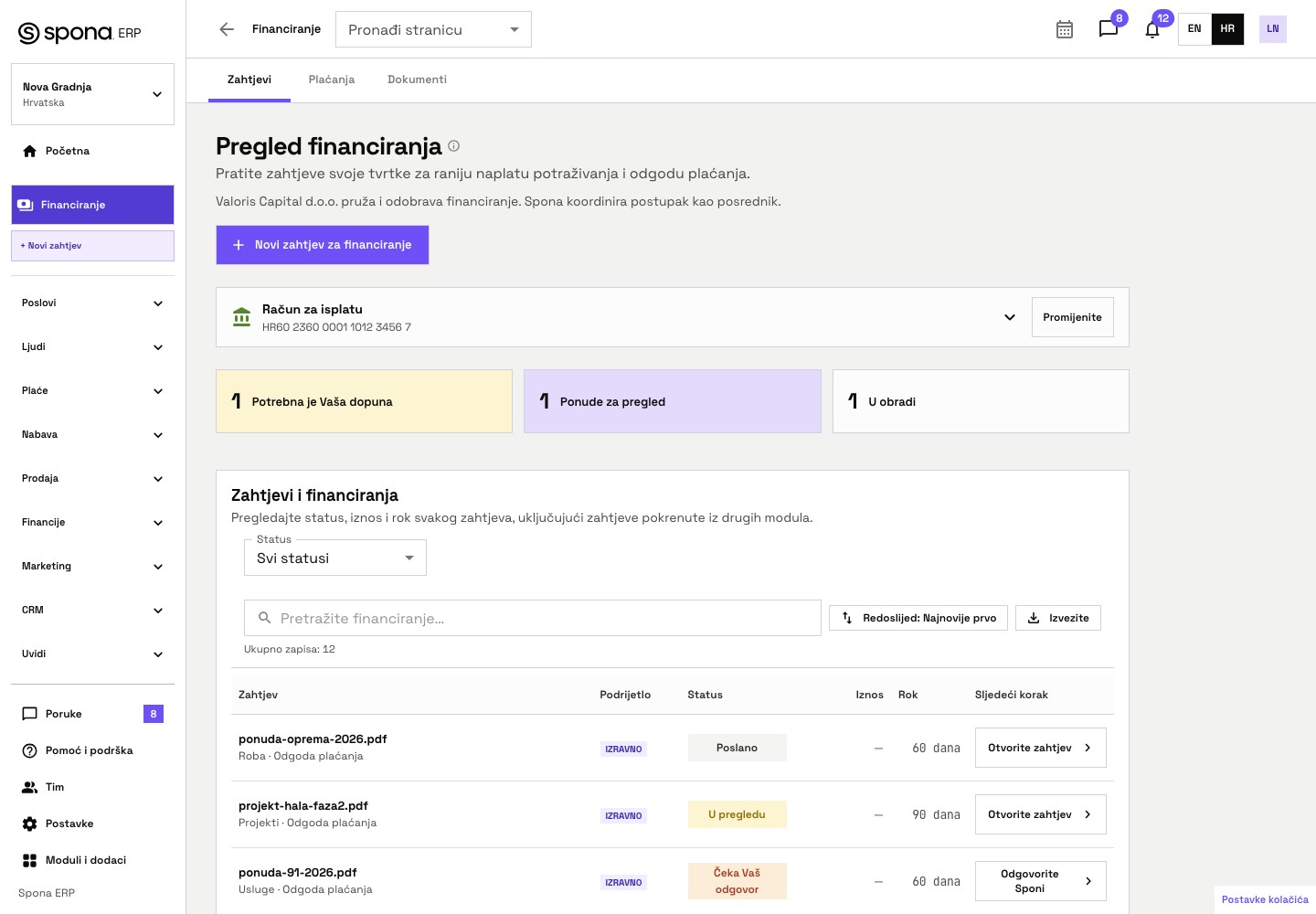This screenshot has height=914, width=1316.
Task: Expand the Financije menu section
Action: 92,522
